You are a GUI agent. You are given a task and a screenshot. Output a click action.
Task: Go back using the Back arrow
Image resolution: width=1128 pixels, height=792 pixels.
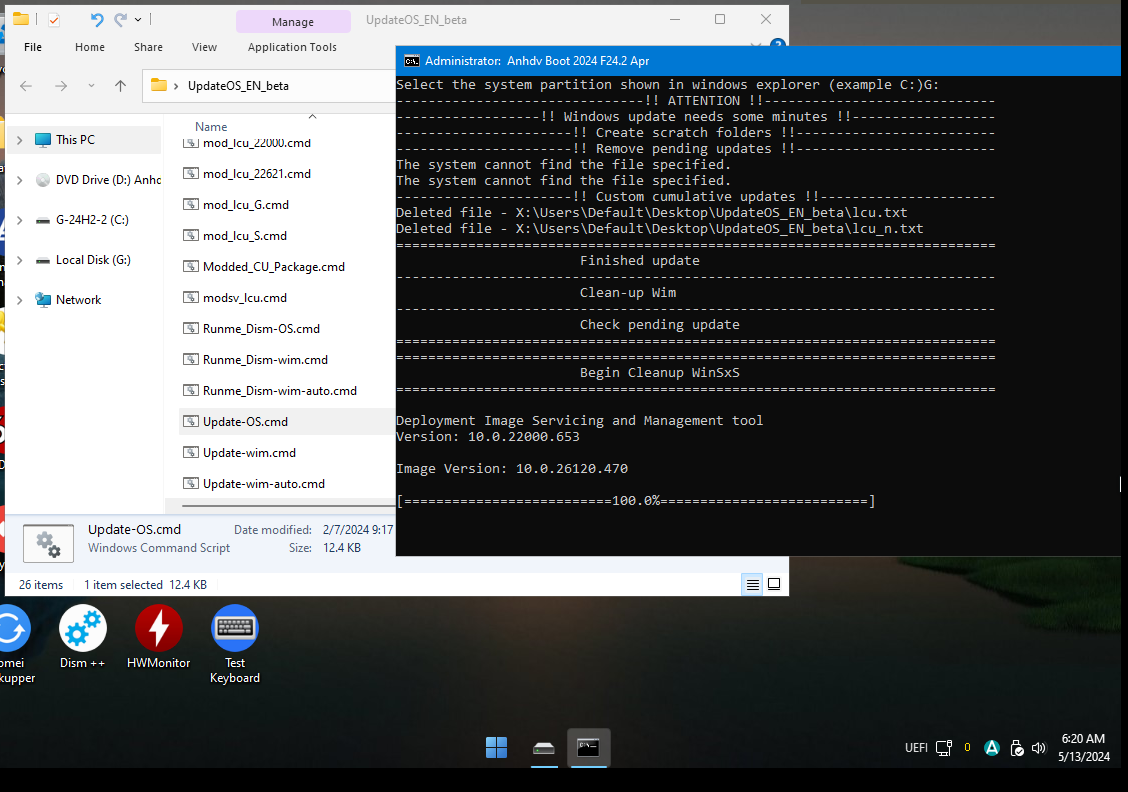[x=26, y=86]
